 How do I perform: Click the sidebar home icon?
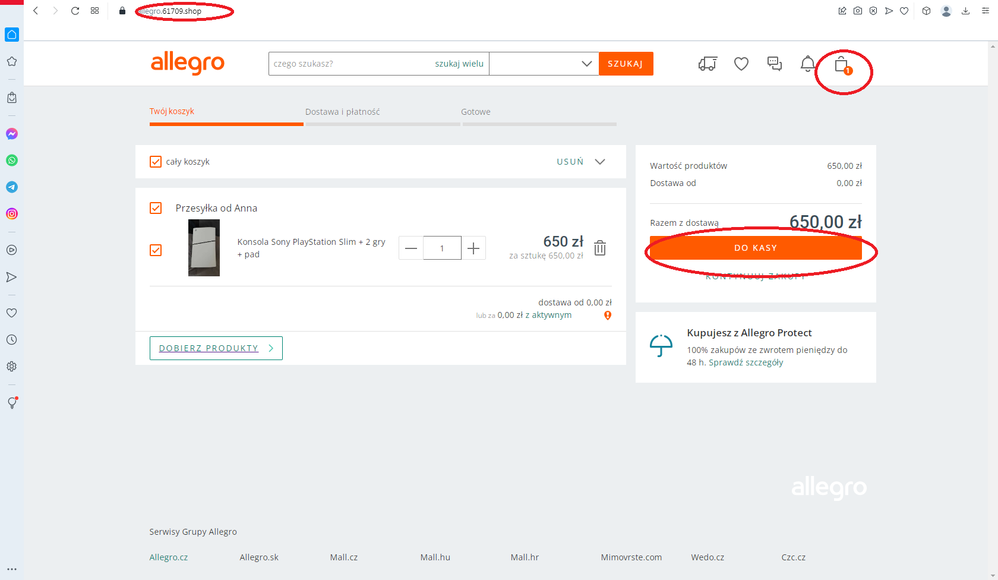pos(11,34)
